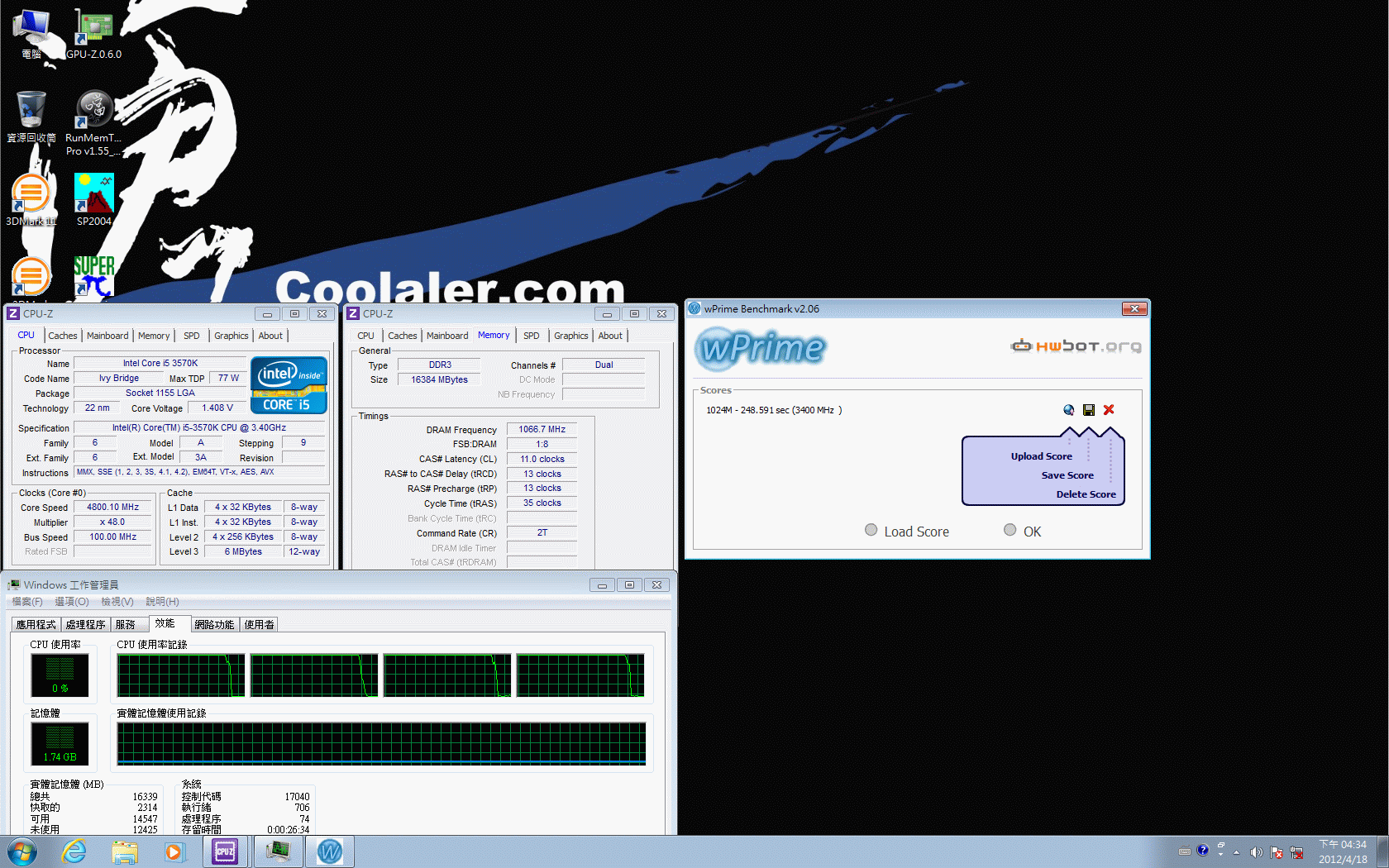Open Action Center flag tray icon
1389x868 pixels.
coord(1277,852)
